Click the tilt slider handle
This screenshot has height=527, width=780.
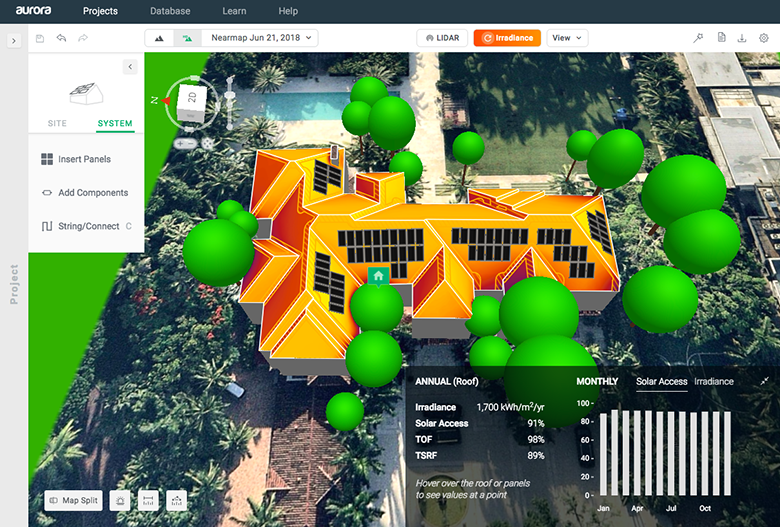click(x=230, y=95)
